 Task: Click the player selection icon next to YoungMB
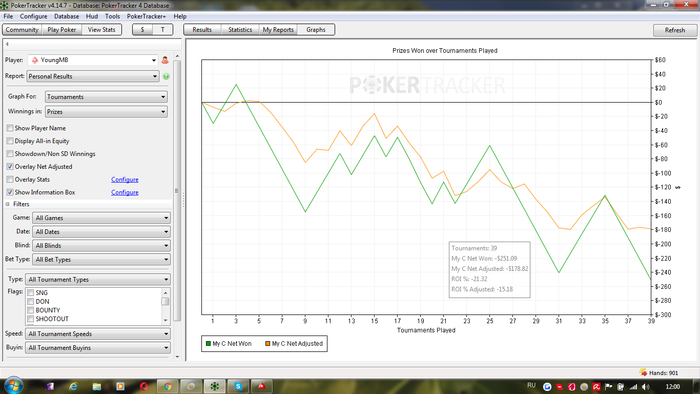coord(165,60)
